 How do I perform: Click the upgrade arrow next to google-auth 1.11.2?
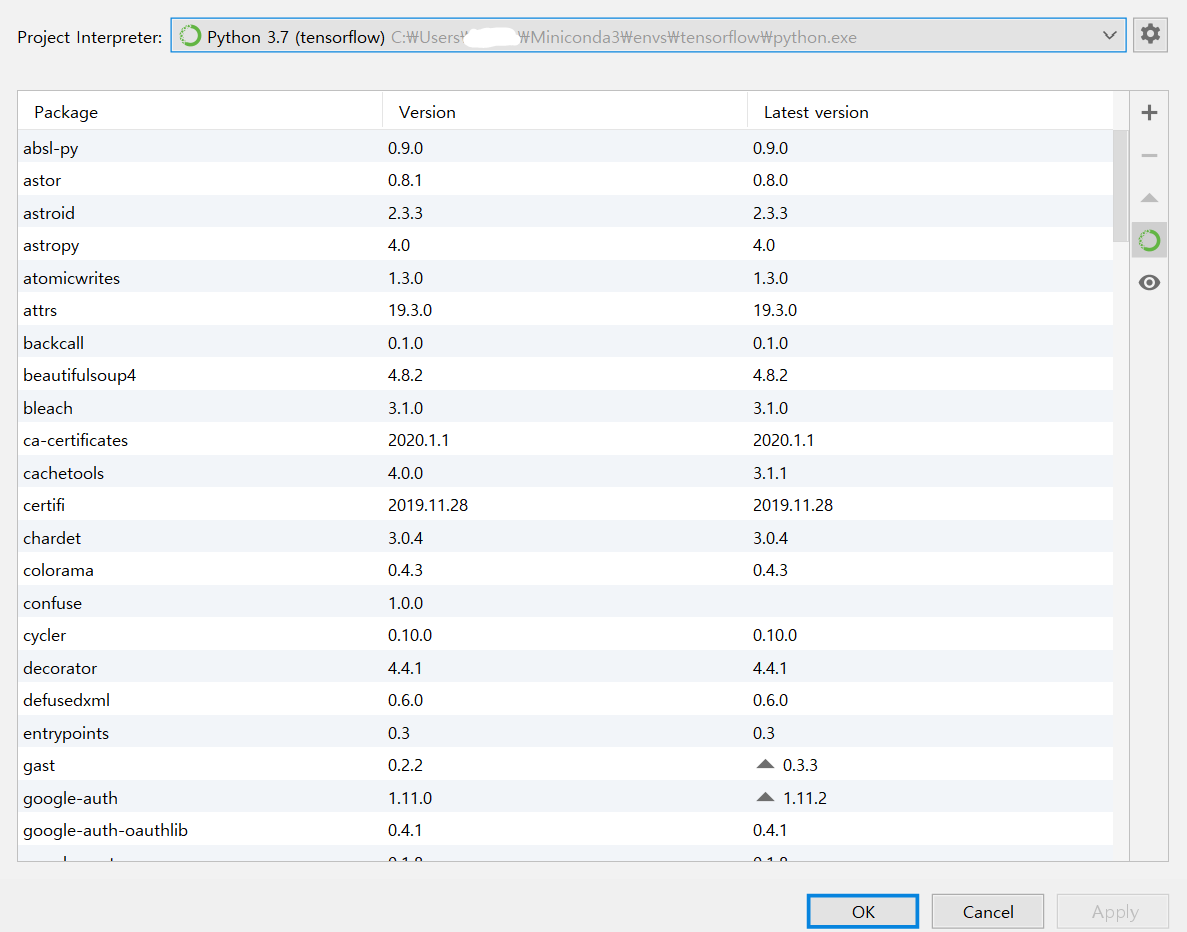click(765, 797)
